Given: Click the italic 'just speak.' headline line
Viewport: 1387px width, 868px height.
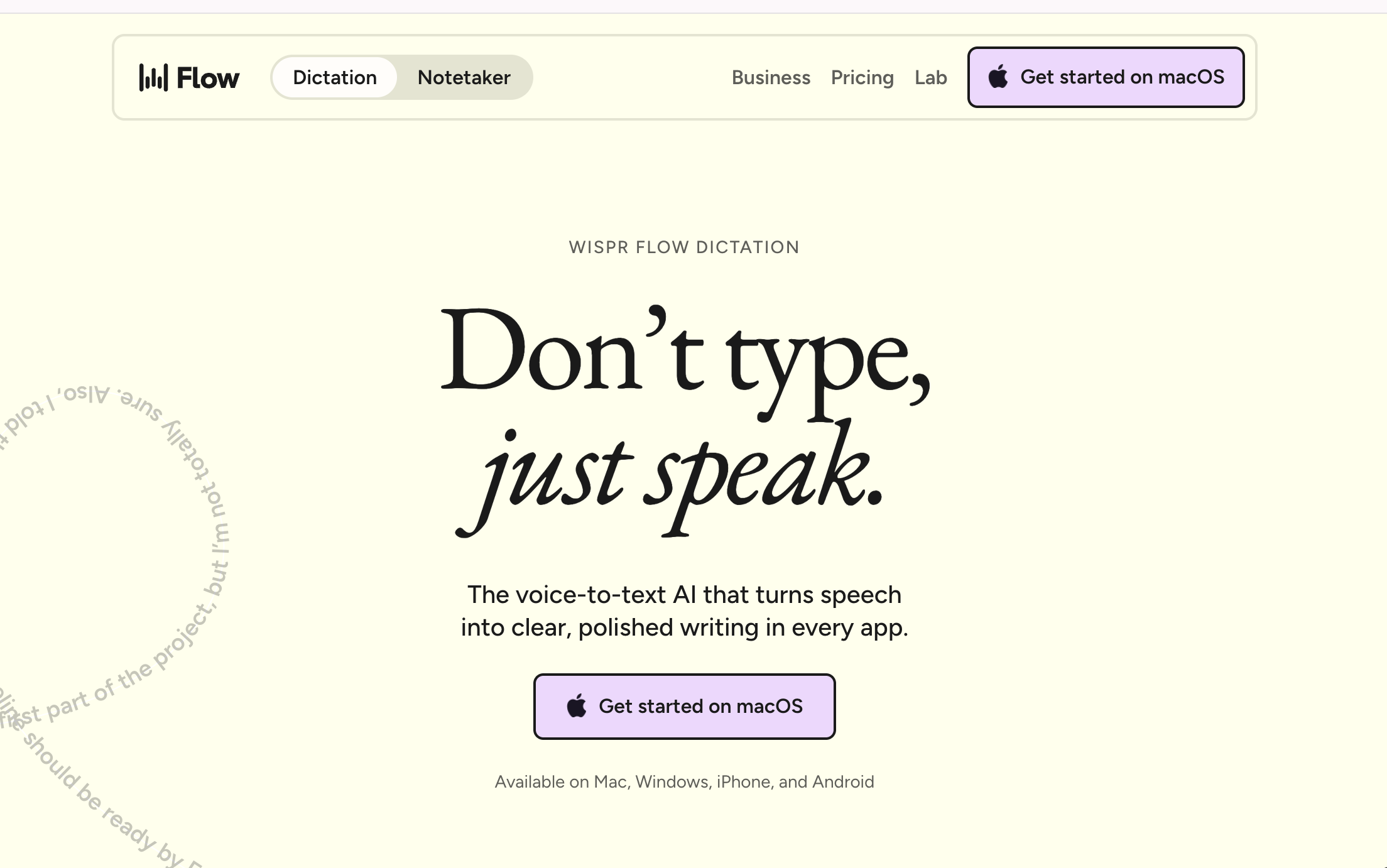Looking at the screenshot, I should coord(670,479).
